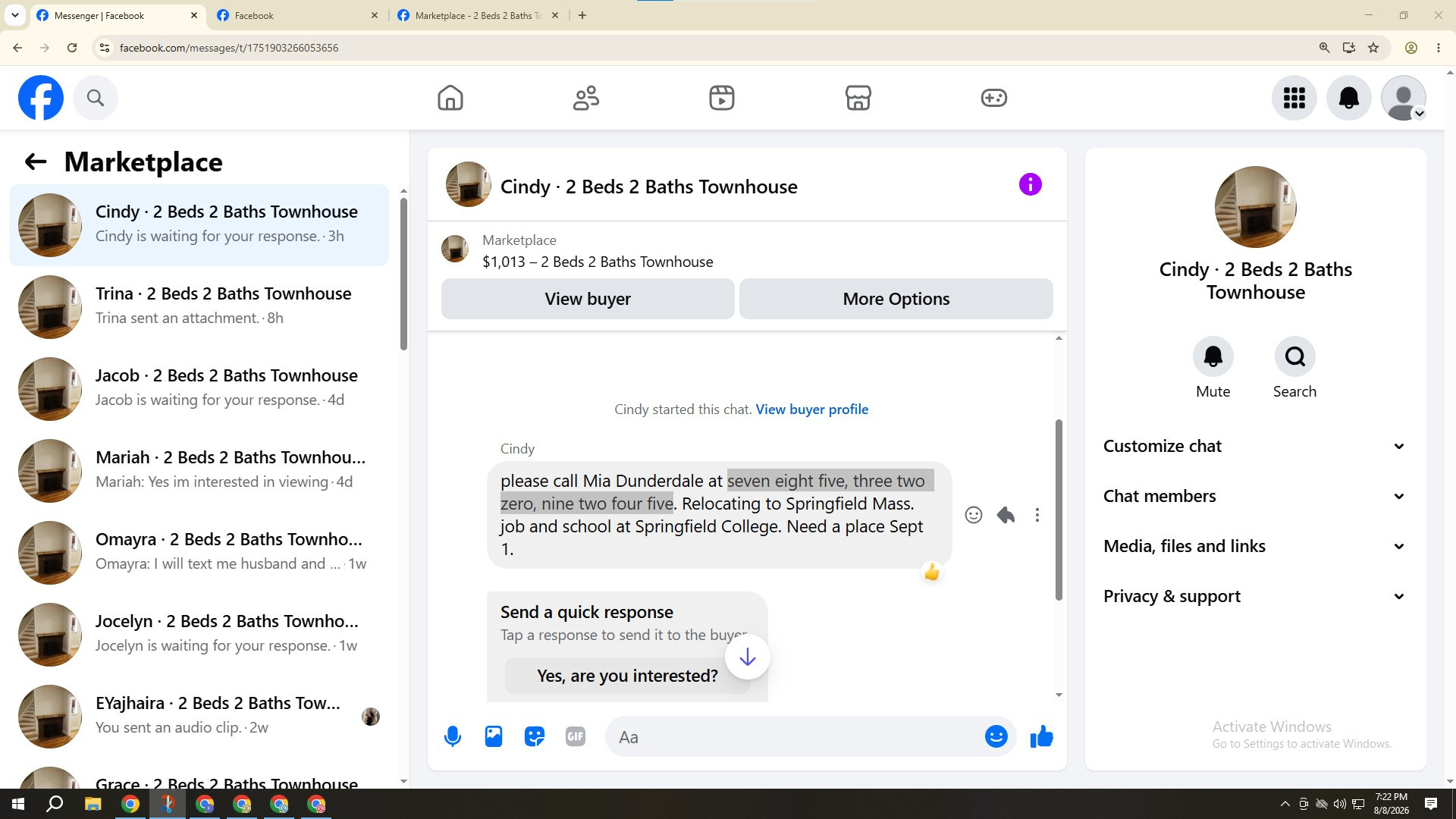
Task: Bookmark this page with the star
Action: 1373,48
